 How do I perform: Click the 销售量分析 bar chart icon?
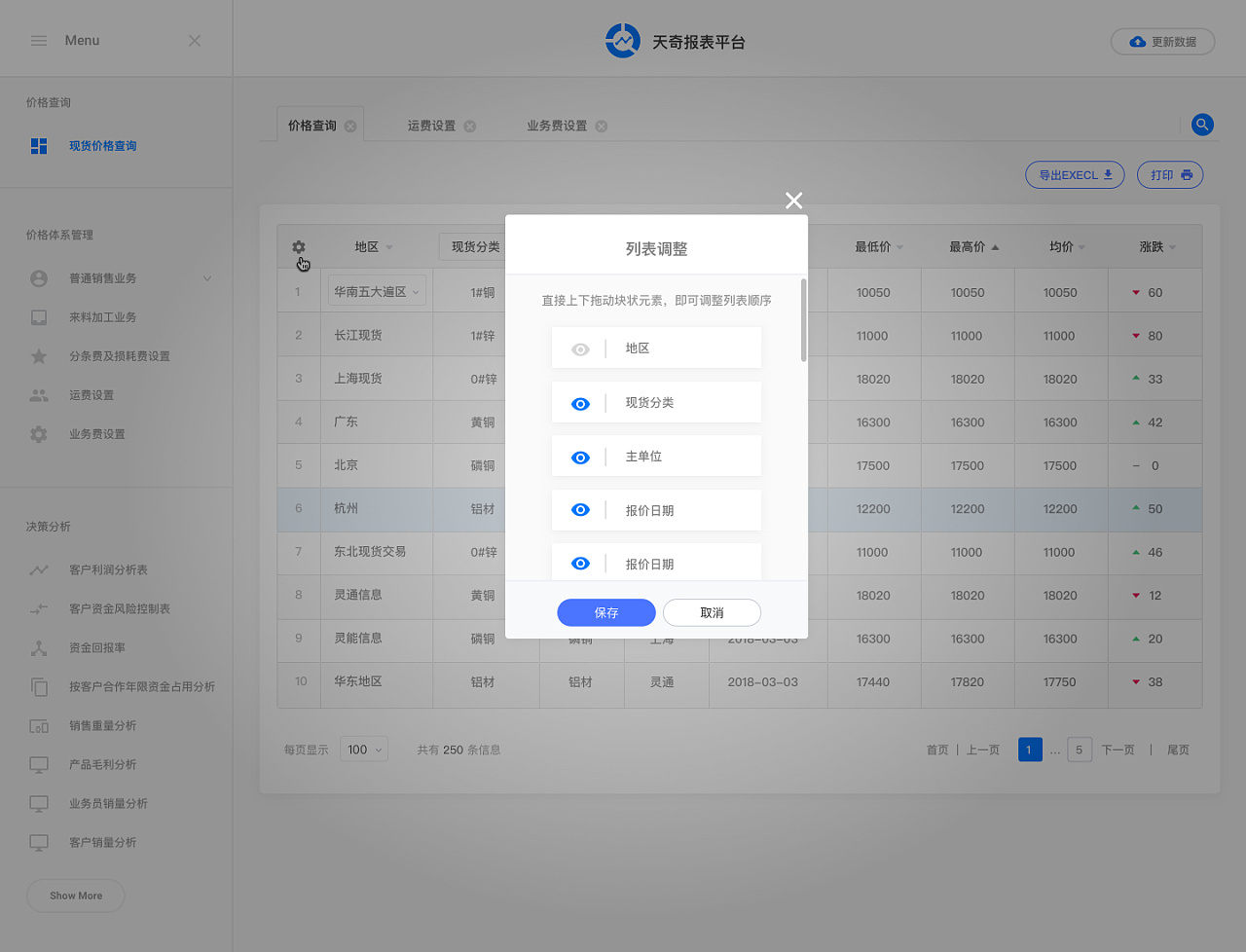(38, 725)
